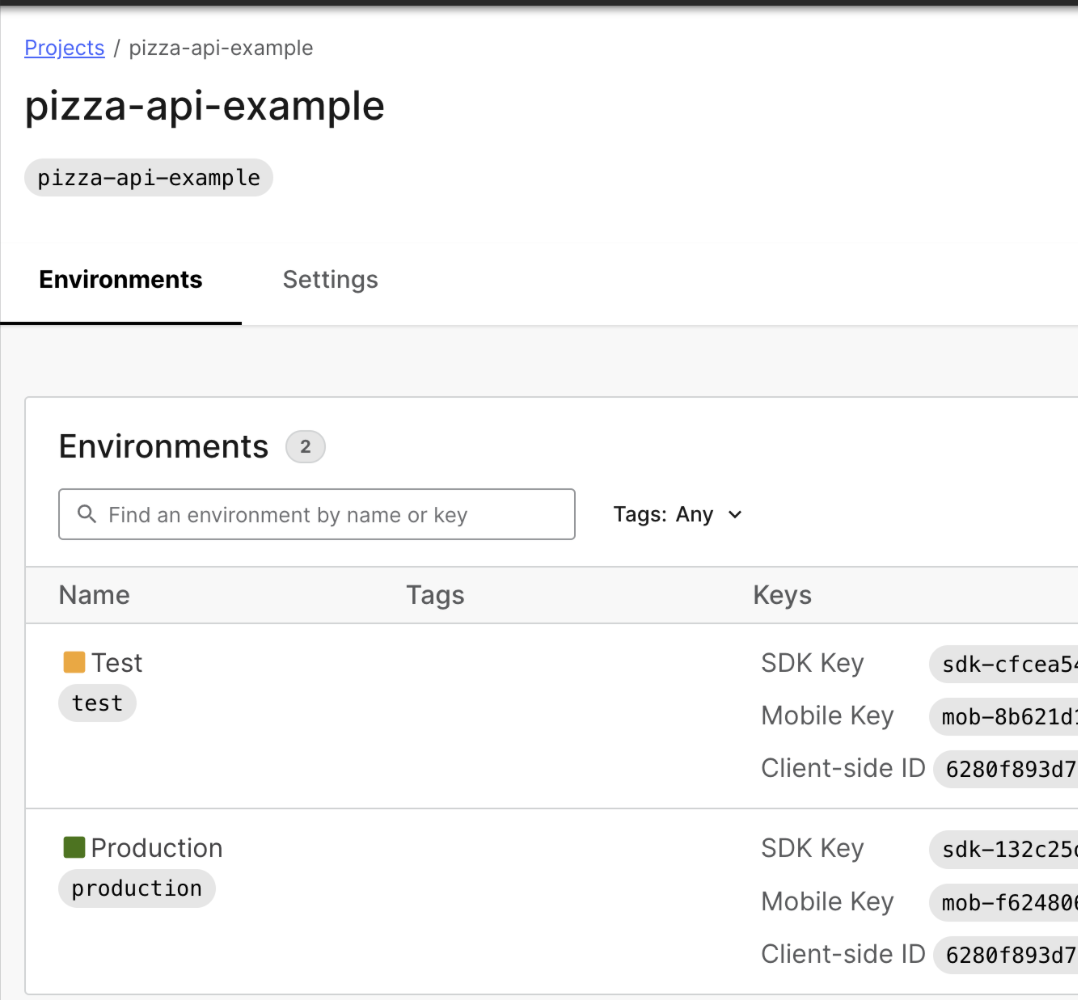
Task: Switch to the Settings tab
Action: pos(330,280)
